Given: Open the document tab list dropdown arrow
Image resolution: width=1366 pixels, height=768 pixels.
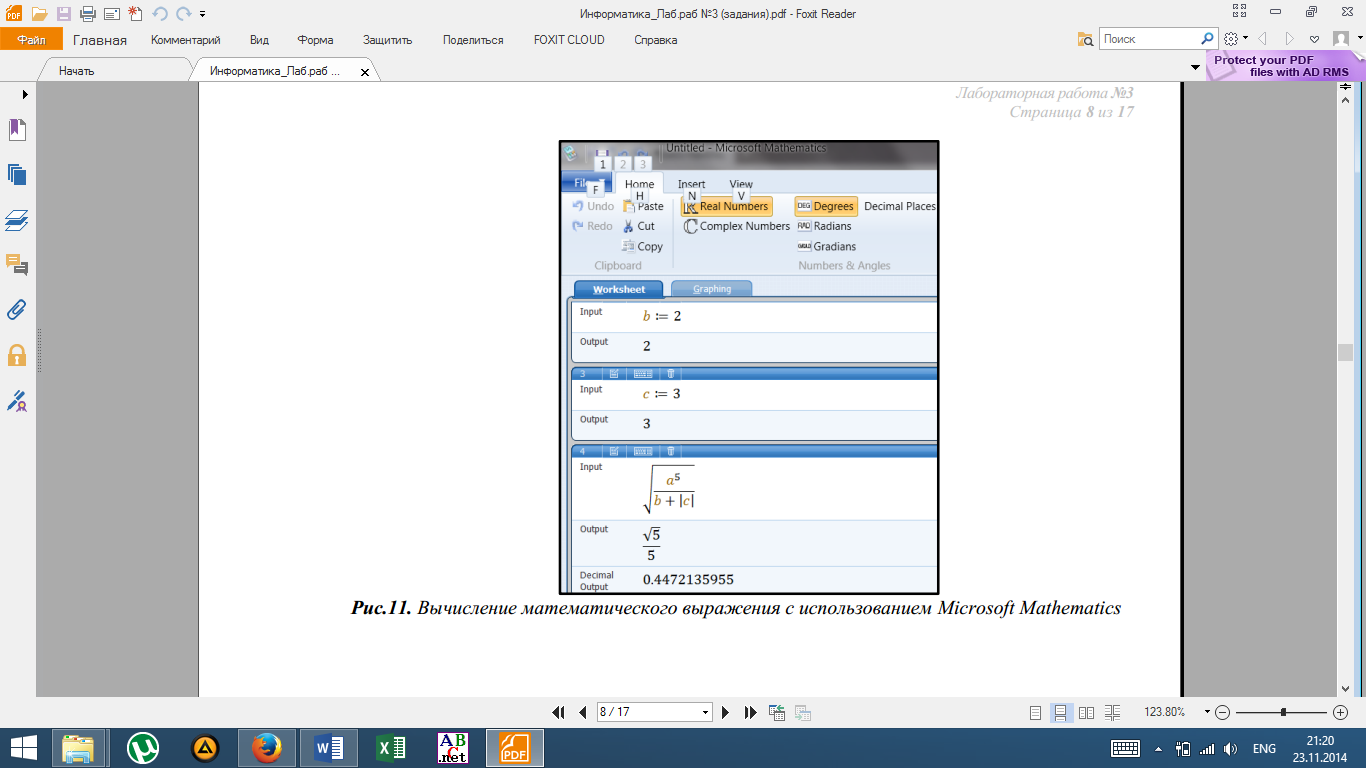Looking at the screenshot, I should (x=1195, y=67).
